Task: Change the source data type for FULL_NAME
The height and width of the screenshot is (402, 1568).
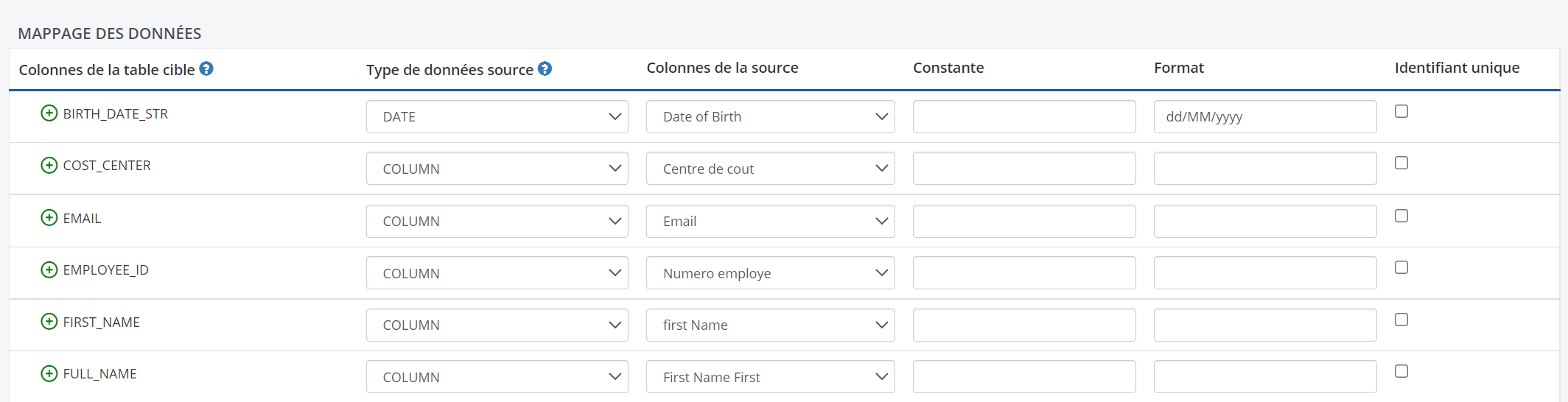Action: (x=497, y=377)
